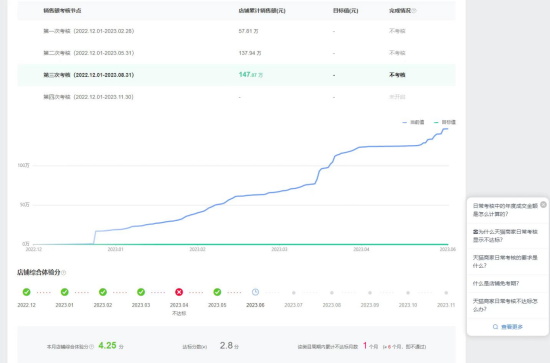
Task: Click the clock icon for 2023.06
Action: click(255, 292)
